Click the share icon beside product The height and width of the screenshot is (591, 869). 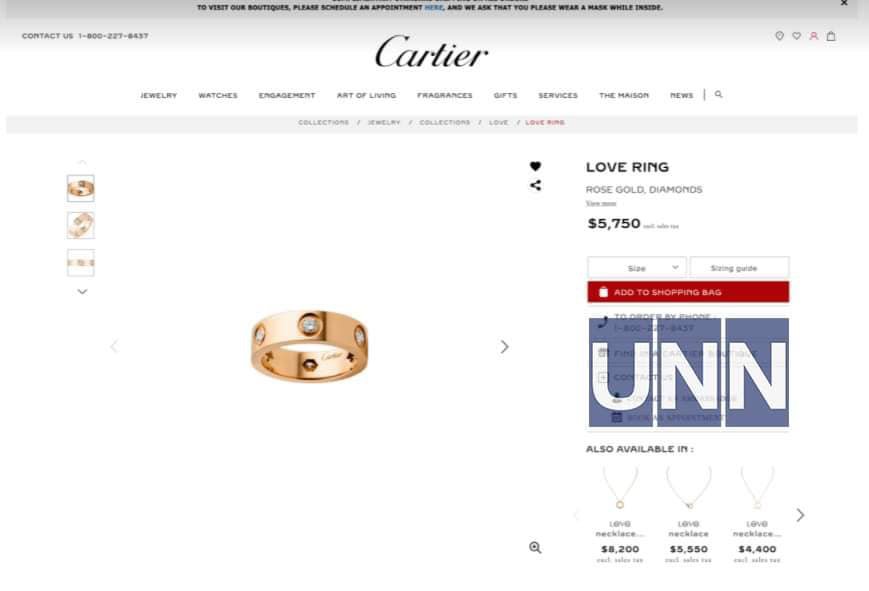click(535, 185)
